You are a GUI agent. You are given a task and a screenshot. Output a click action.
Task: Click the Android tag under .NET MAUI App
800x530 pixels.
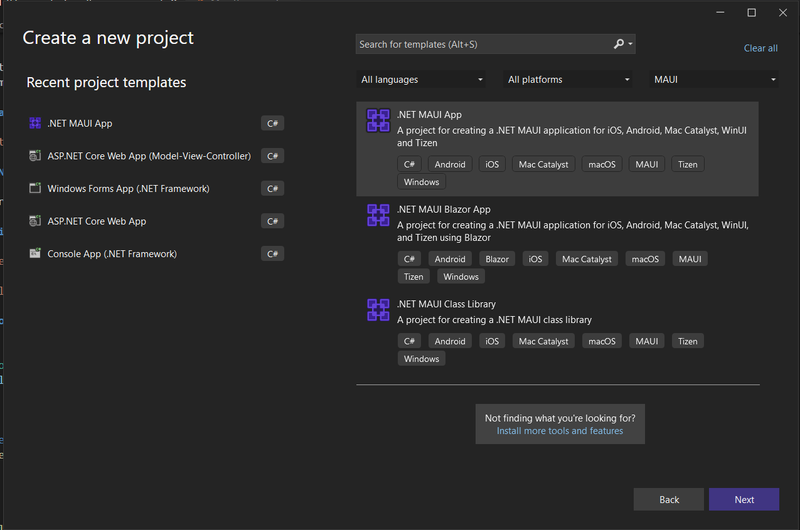click(x=449, y=164)
